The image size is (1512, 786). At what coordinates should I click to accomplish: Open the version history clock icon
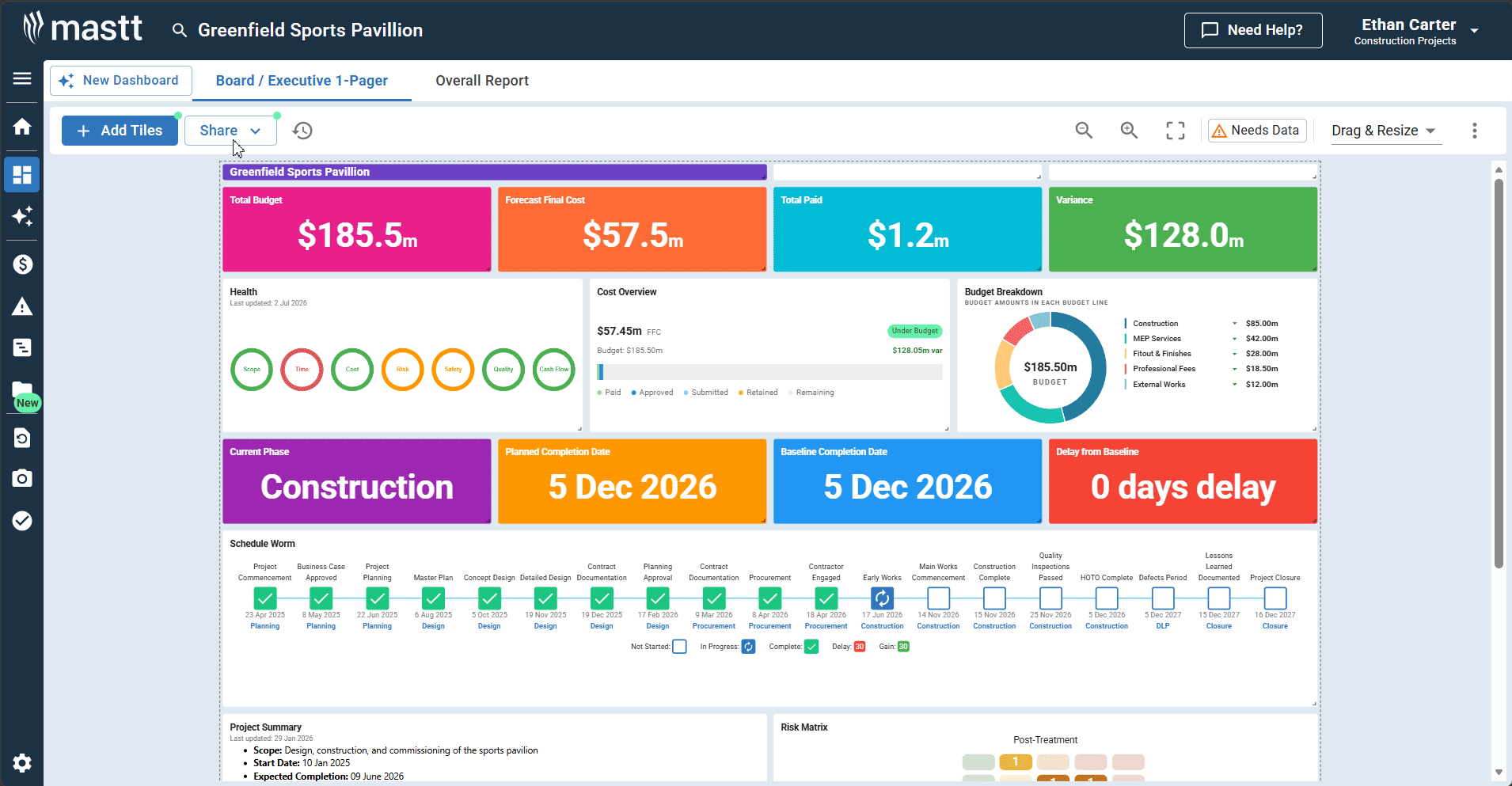pyautogui.click(x=302, y=131)
